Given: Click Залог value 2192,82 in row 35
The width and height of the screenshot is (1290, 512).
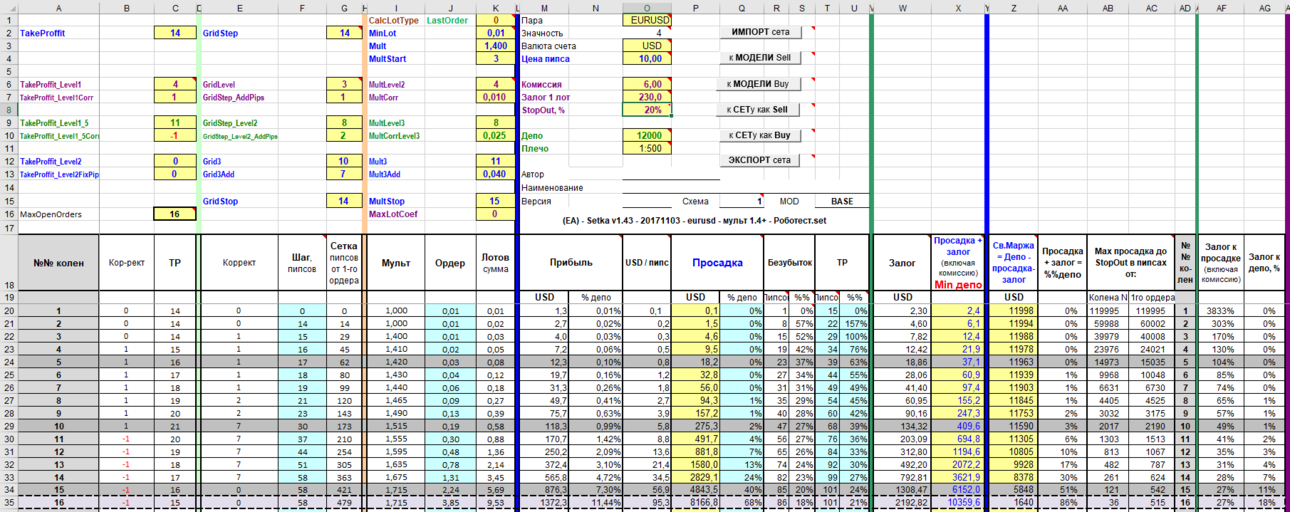Looking at the screenshot, I should tap(903, 502).
